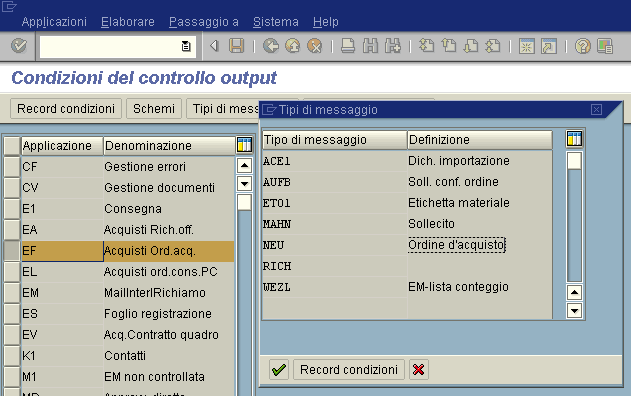Open the Elaborare menu
The width and height of the screenshot is (631, 396).
point(128,22)
